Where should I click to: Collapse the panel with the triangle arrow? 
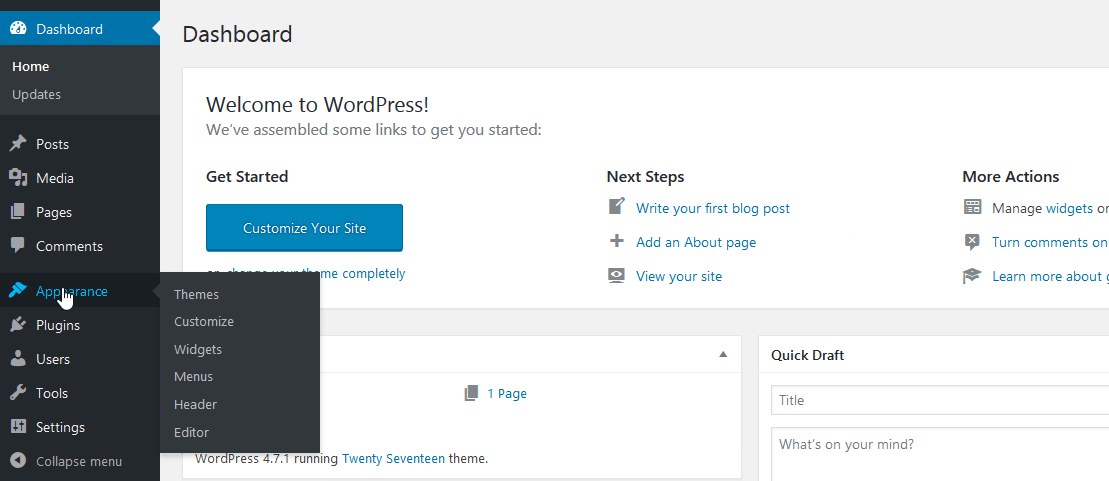coord(723,355)
